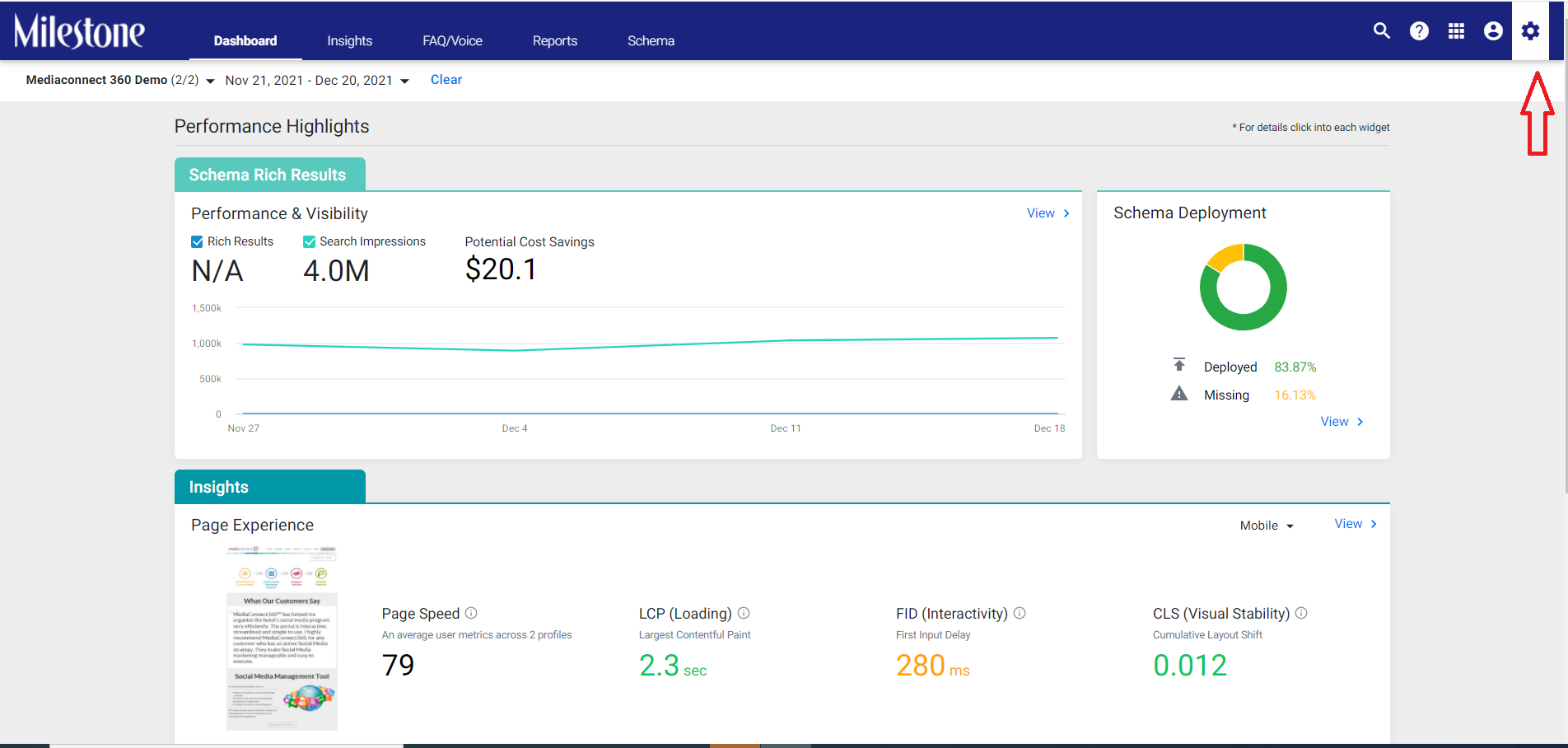The width and height of the screenshot is (1568, 748).
Task: Expand the Mediaconnect 360 Demo profile dropdown
Action: click(120, 80)
